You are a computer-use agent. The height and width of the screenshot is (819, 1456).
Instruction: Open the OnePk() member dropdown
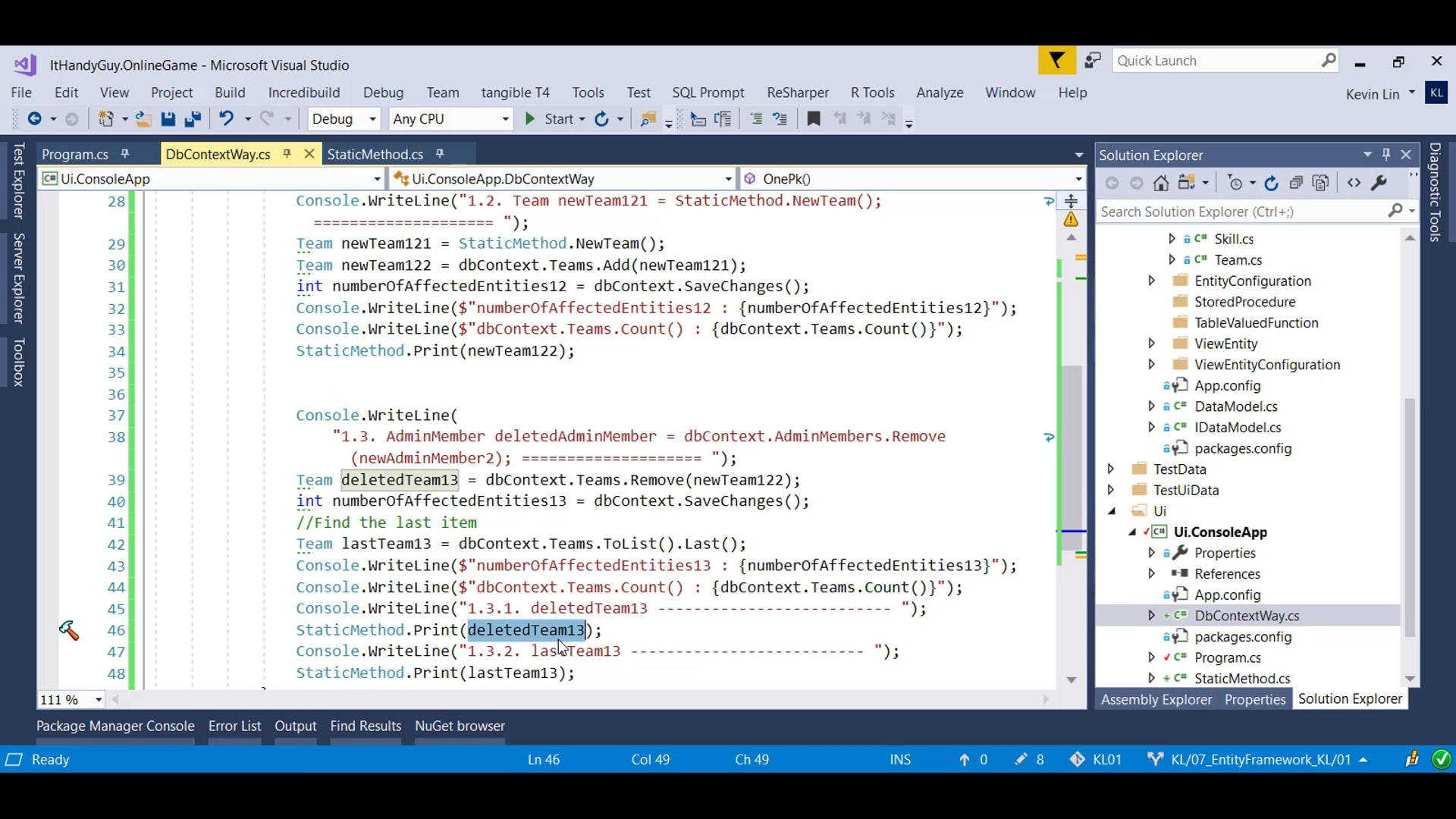coord(1078,179)
